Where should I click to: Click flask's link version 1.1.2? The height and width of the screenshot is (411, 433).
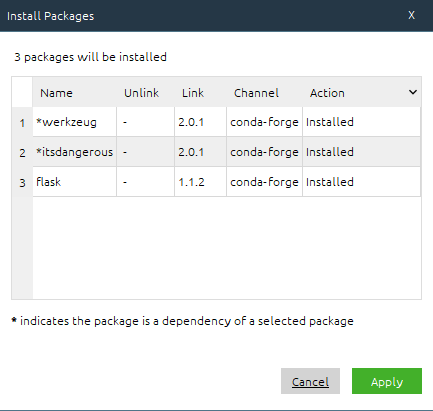tap(200, 182)
